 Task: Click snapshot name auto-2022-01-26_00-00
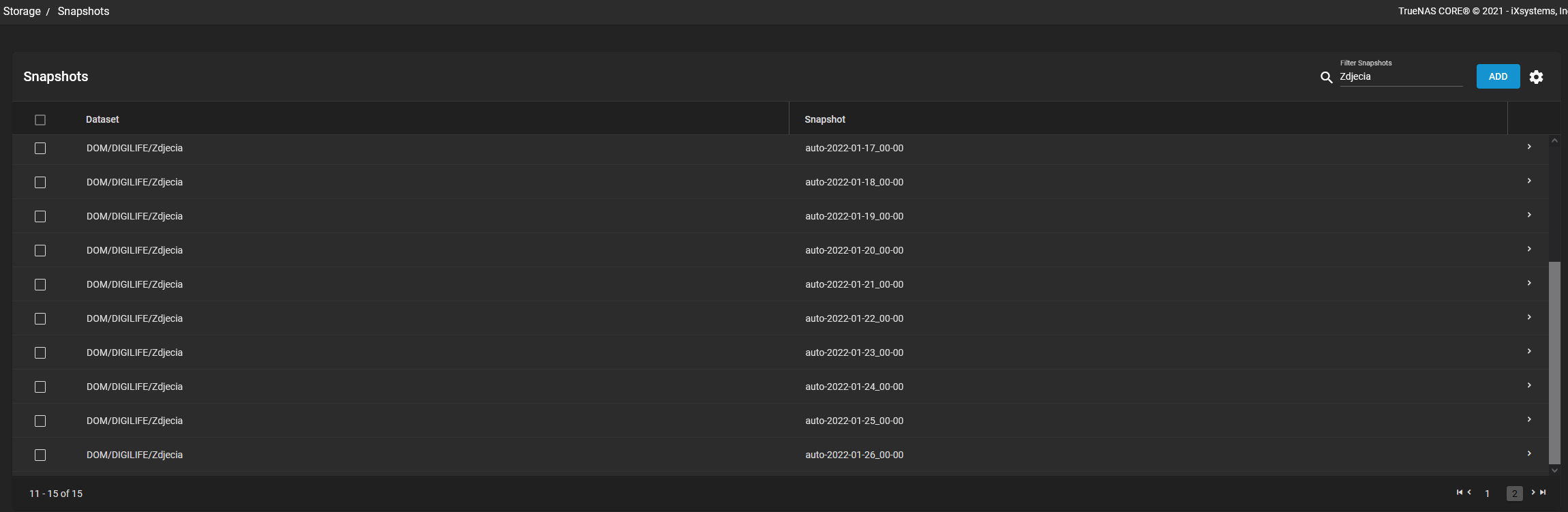[854, 455]
